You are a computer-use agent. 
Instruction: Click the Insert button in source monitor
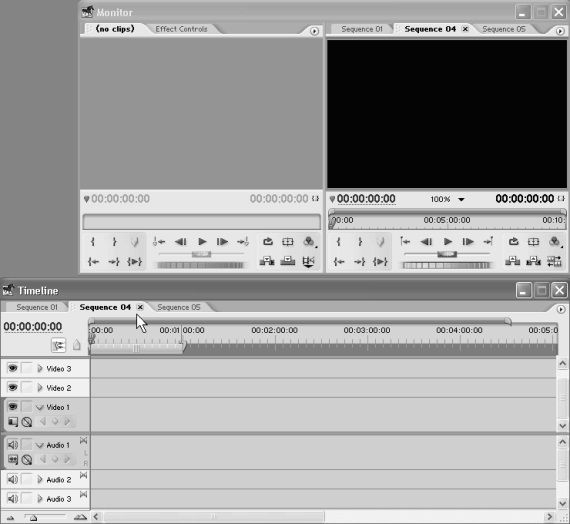pos(267,261)
